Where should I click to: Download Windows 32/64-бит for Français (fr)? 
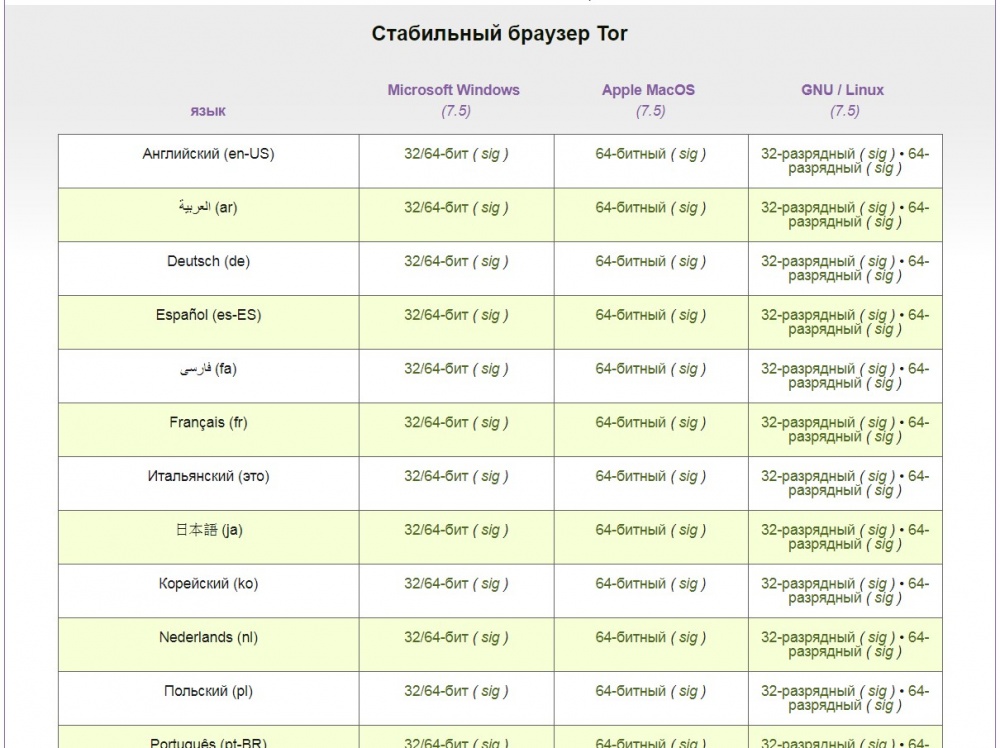[x=436, y=423]
